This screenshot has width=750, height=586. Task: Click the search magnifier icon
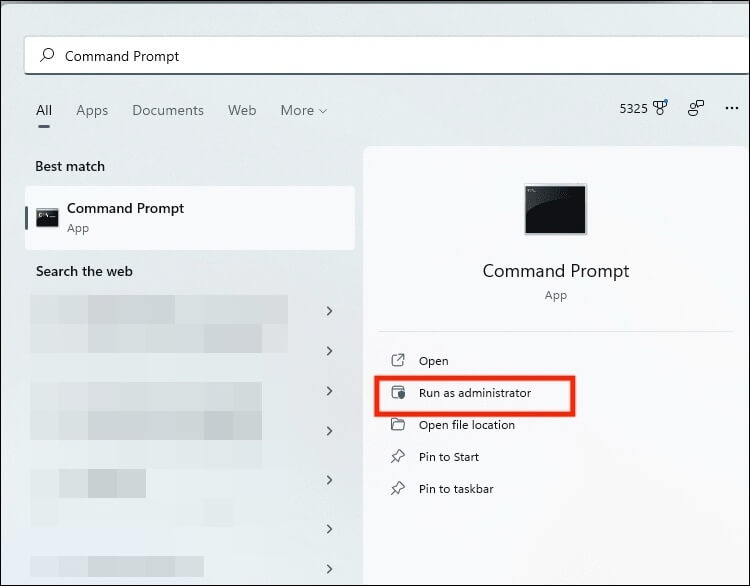pos(47,56)
